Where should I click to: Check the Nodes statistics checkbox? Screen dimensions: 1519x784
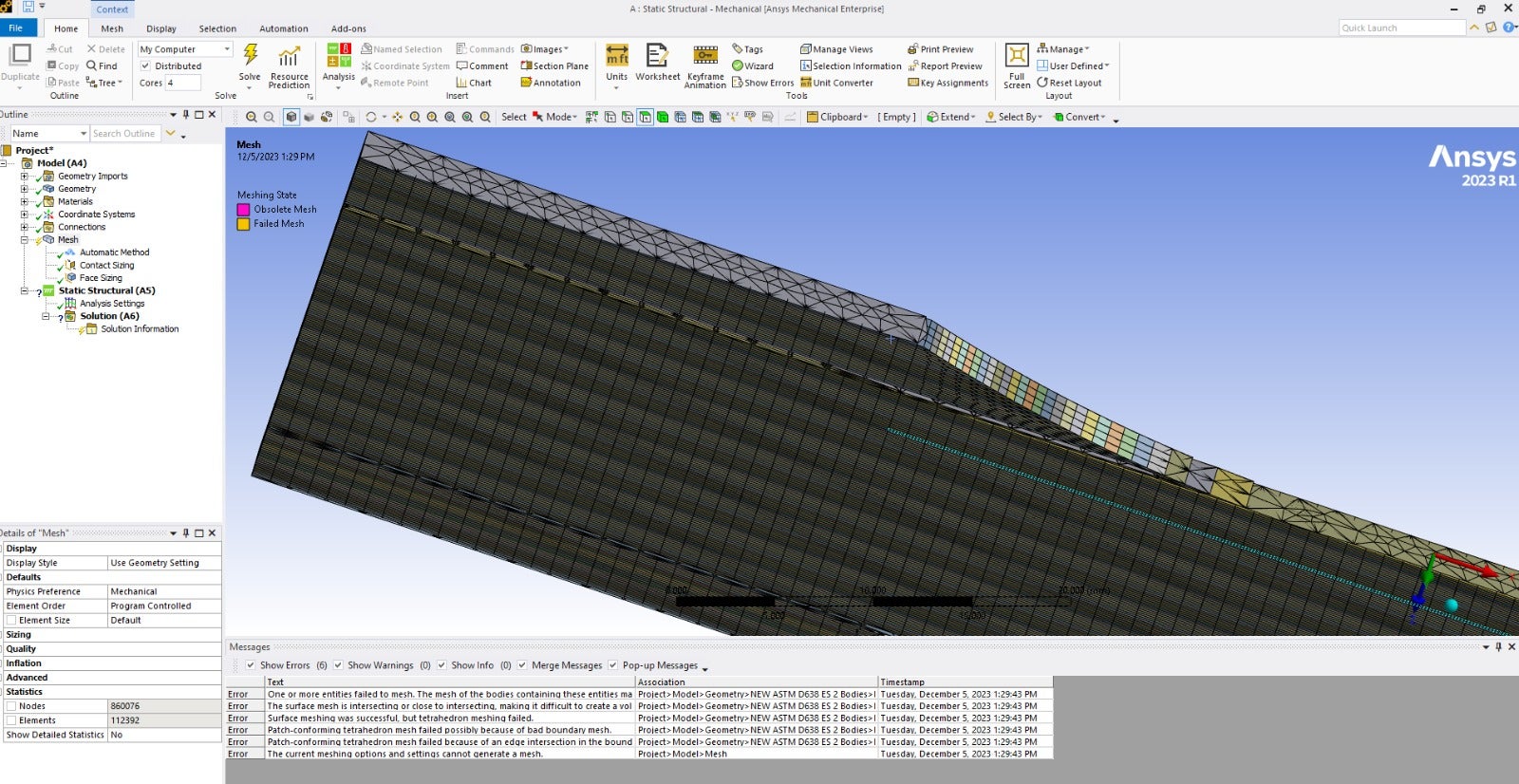click(11, 706)
